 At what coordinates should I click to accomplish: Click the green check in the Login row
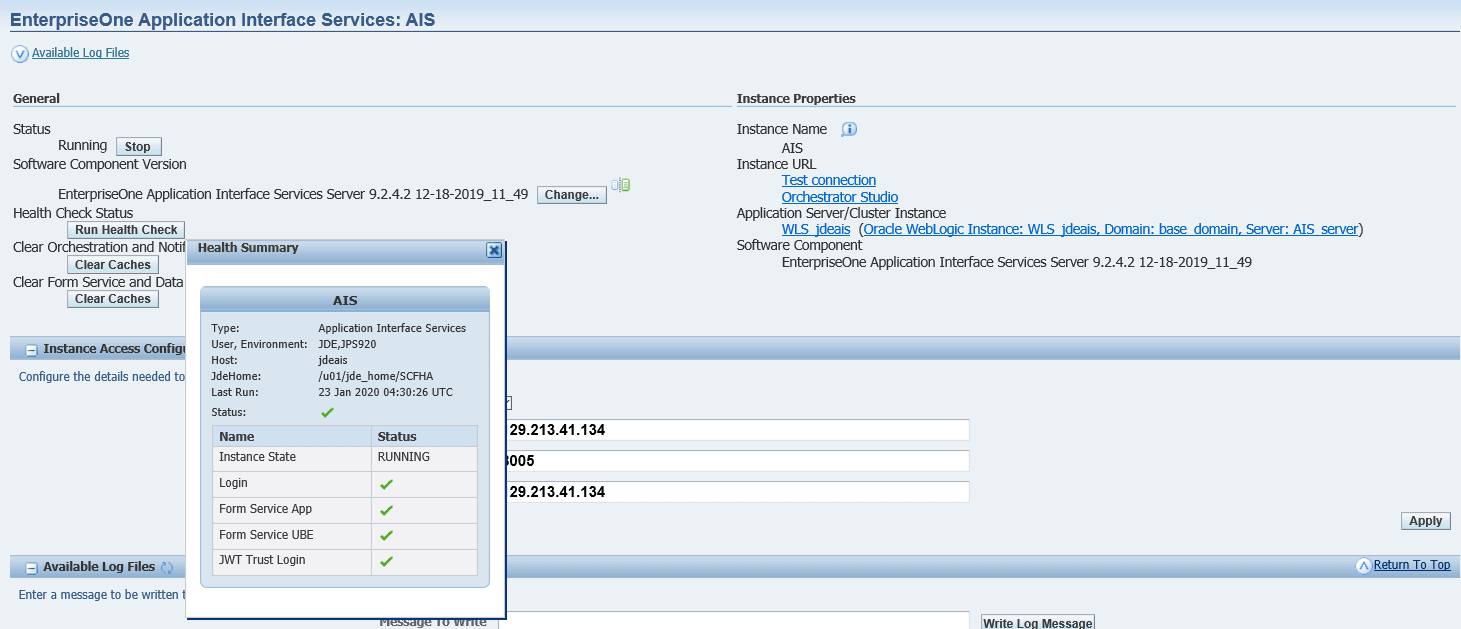pos(386,484)
